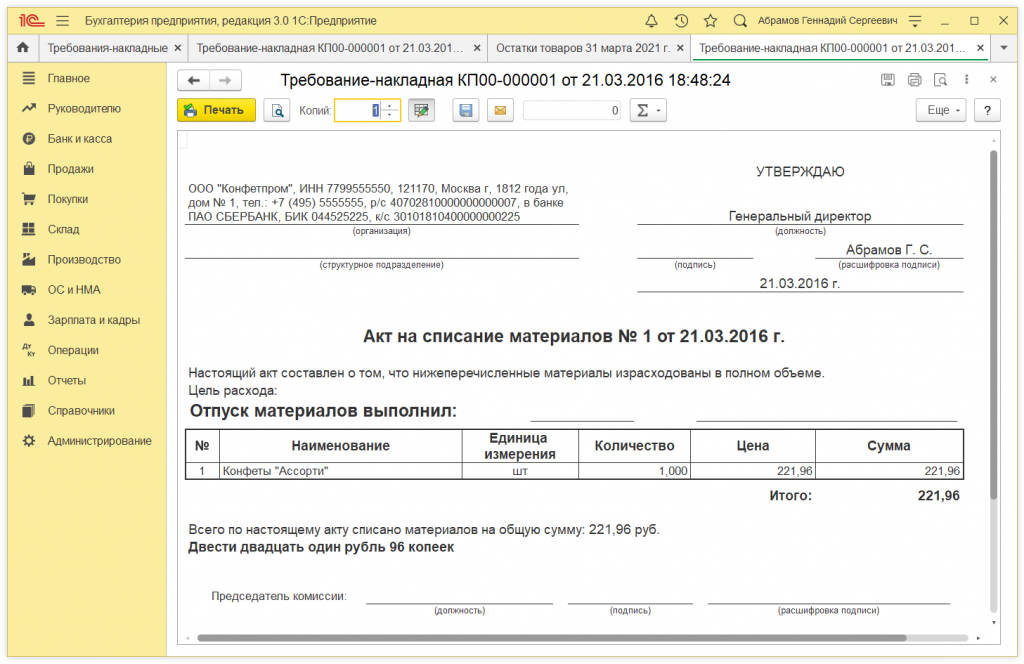This screenshot has height=664, width=1024.
Task: Navigate back with the left arrow
Action: click(x=194, y=81)
